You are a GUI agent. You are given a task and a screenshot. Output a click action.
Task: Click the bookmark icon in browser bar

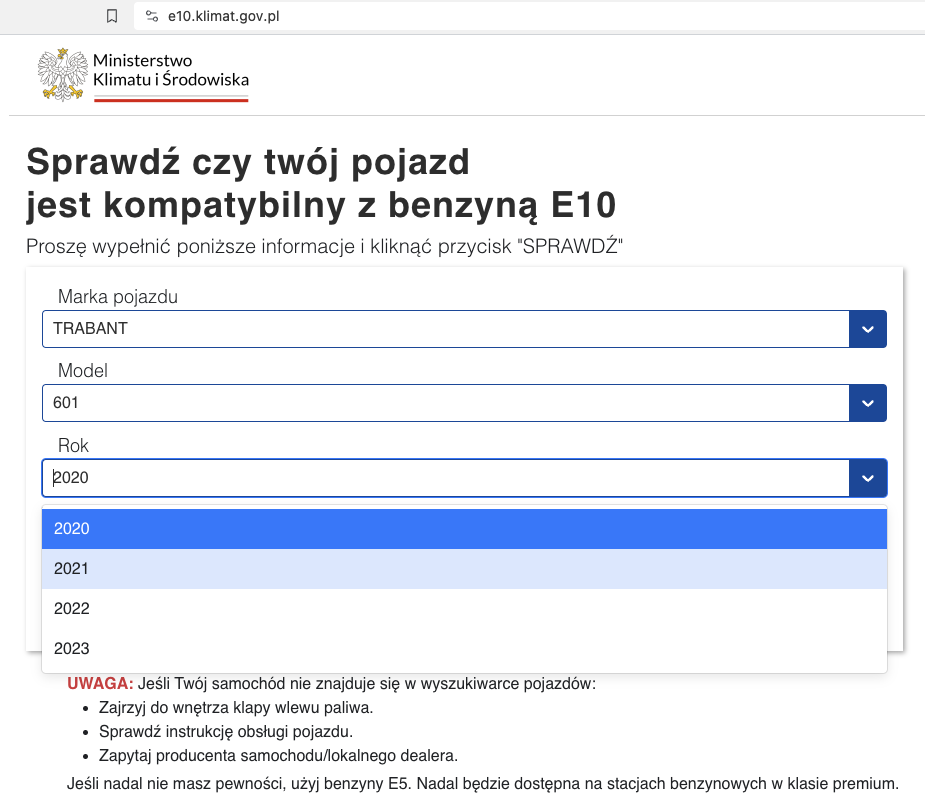click(x=111, y=16)
